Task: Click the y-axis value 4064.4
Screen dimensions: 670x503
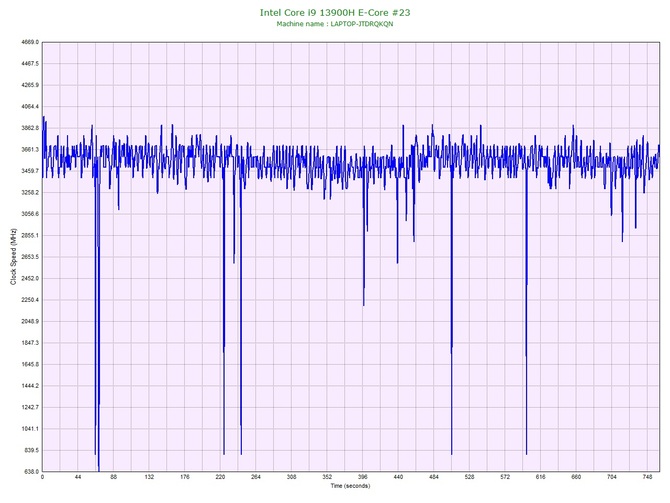Action: click(30, 106)
